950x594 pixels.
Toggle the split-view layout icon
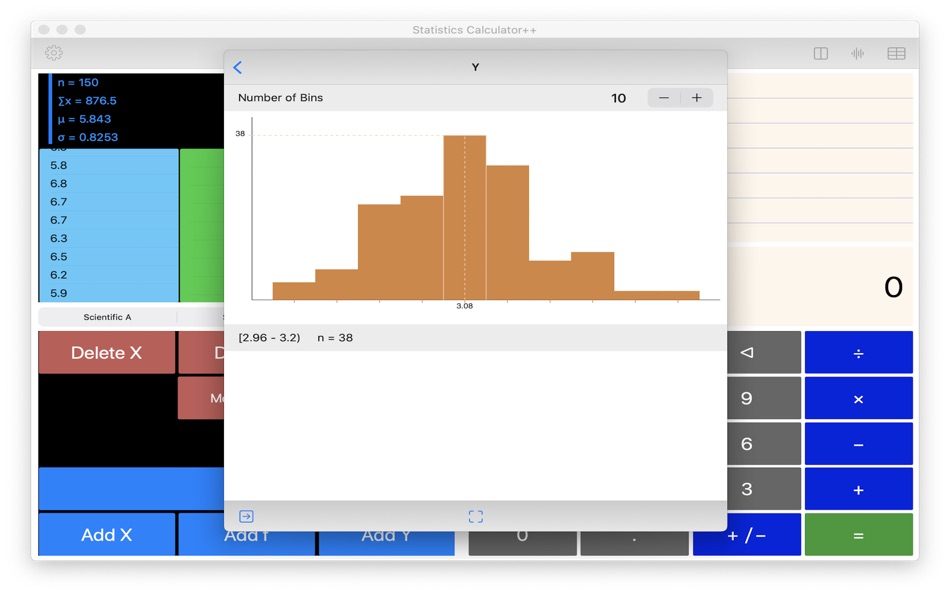(x=821, y=53)
